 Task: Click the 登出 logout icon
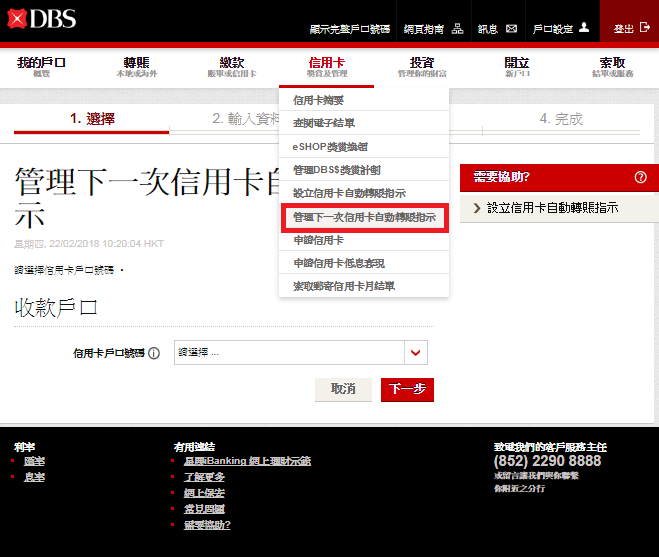[x=644, y=29]
